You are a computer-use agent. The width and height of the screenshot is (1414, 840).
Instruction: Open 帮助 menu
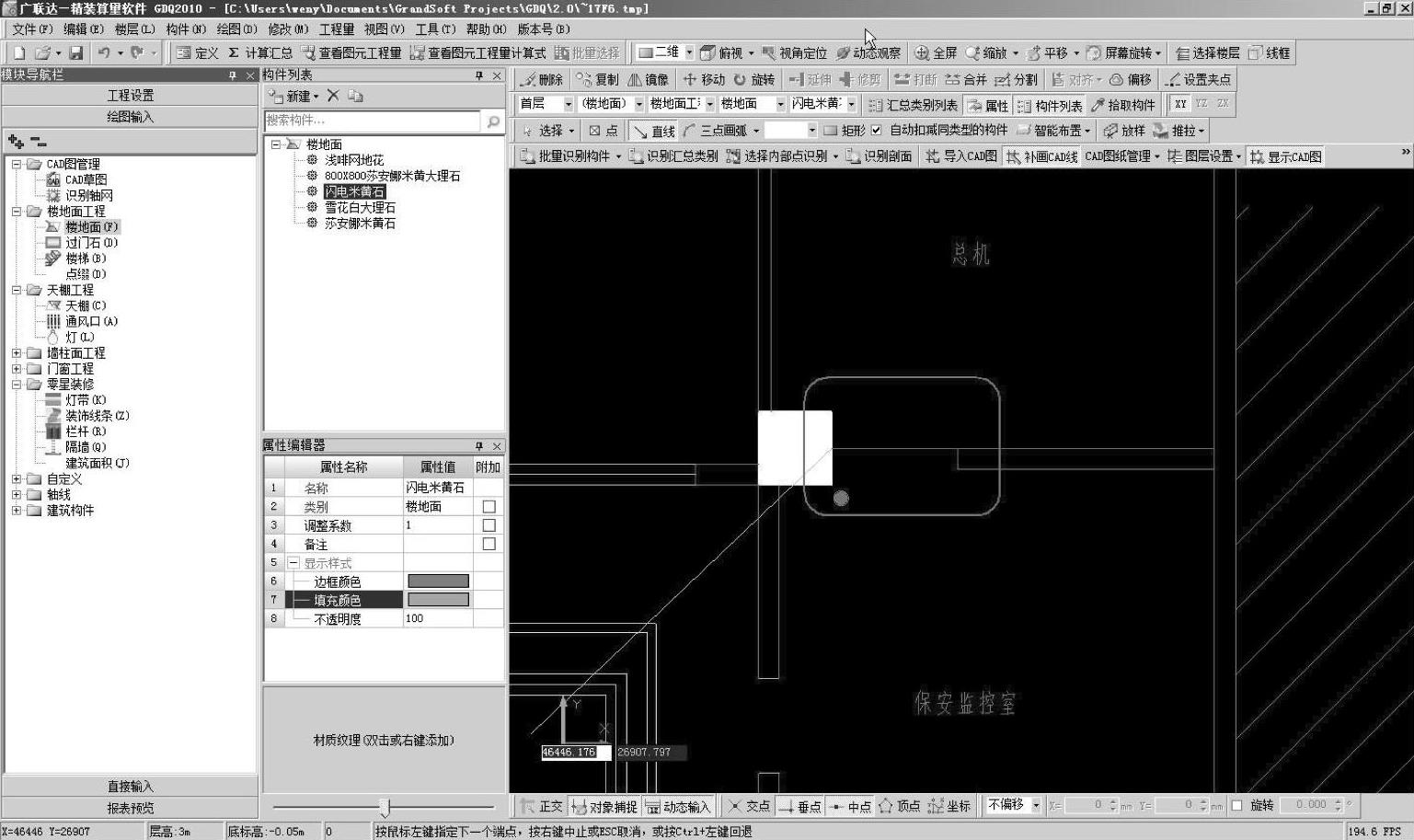(x=486, y=29)
